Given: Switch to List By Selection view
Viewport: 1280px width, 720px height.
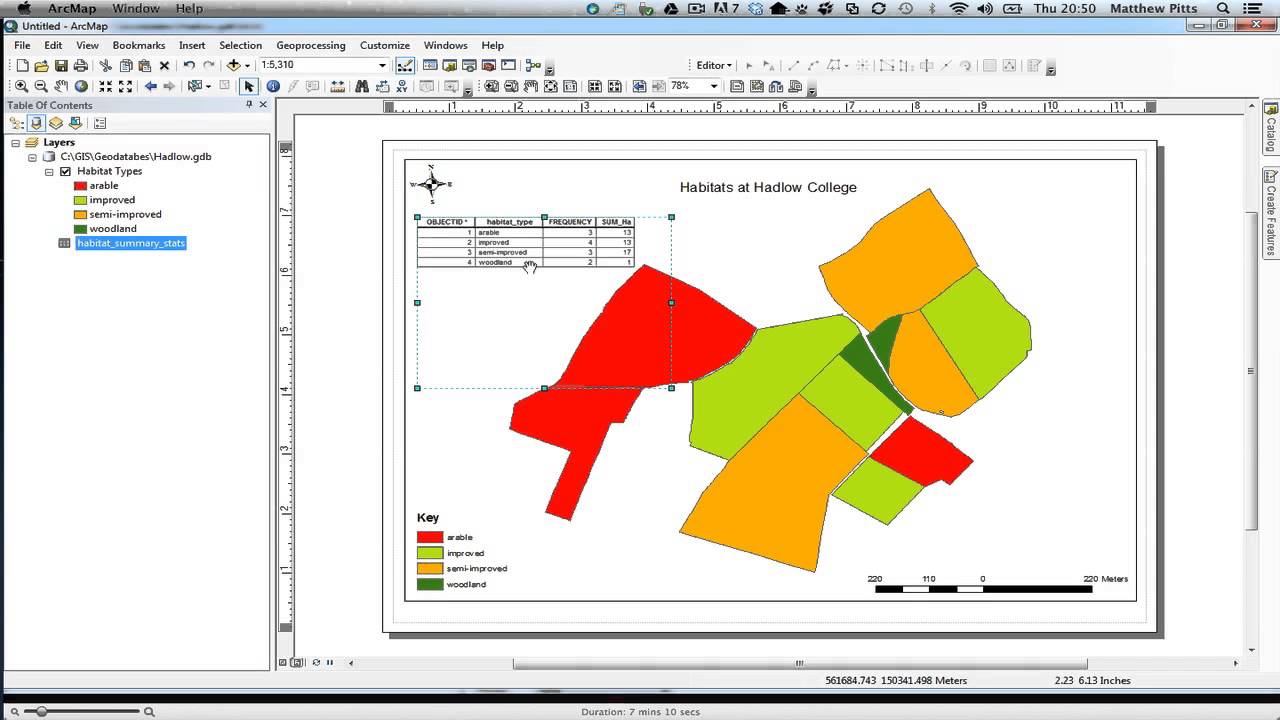Looking at the screenshot, I should pyautogui.click(x=75, y=123).
